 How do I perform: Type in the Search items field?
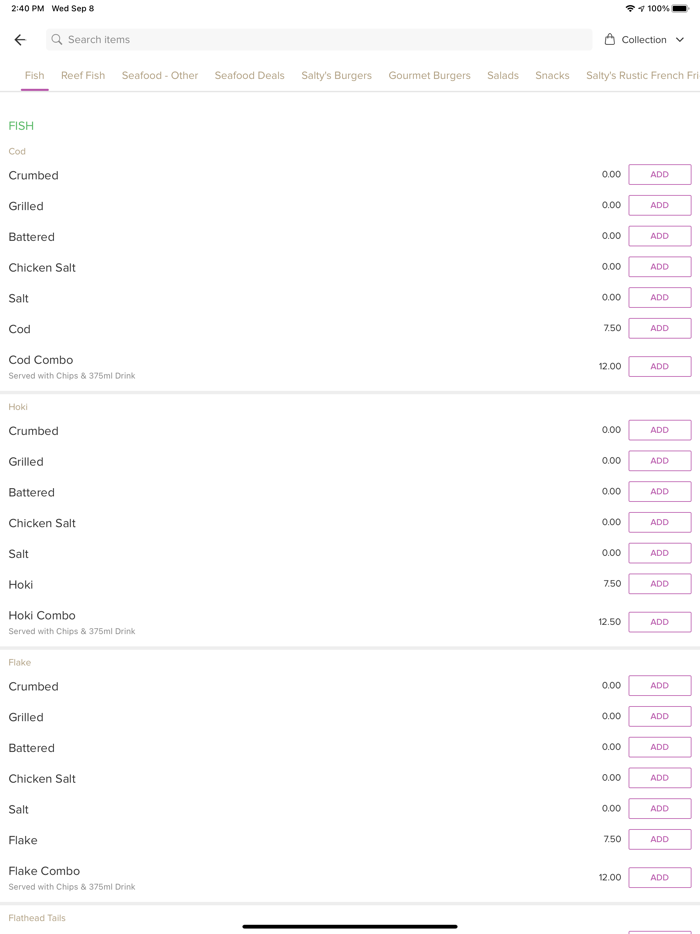pos(320,40)
